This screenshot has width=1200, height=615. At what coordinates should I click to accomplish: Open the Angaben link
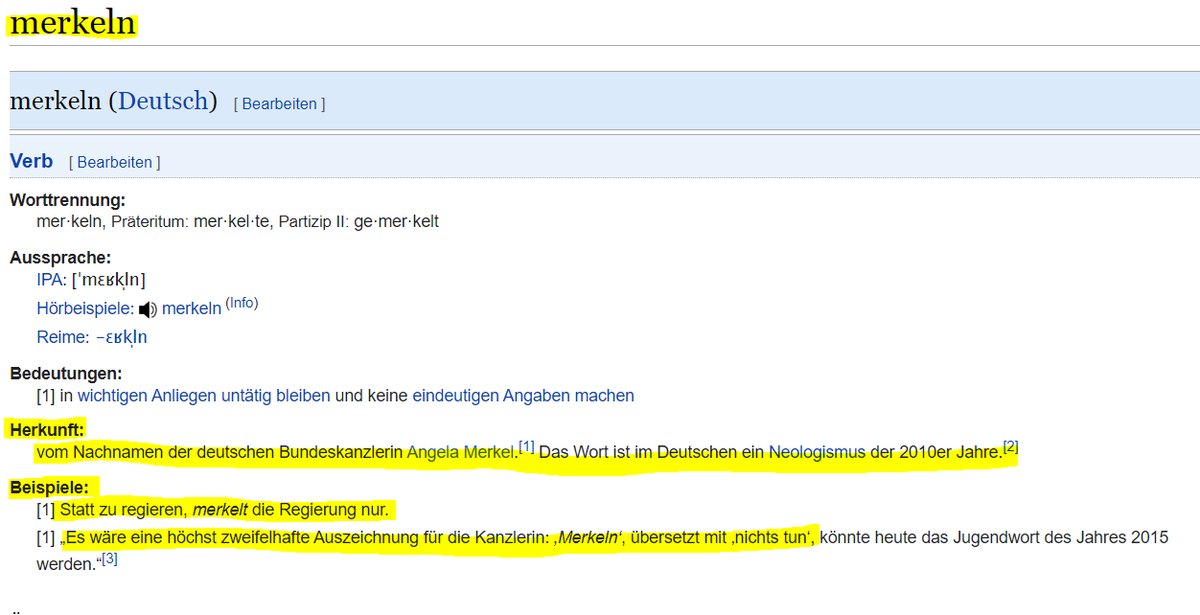tap(536, 395)
